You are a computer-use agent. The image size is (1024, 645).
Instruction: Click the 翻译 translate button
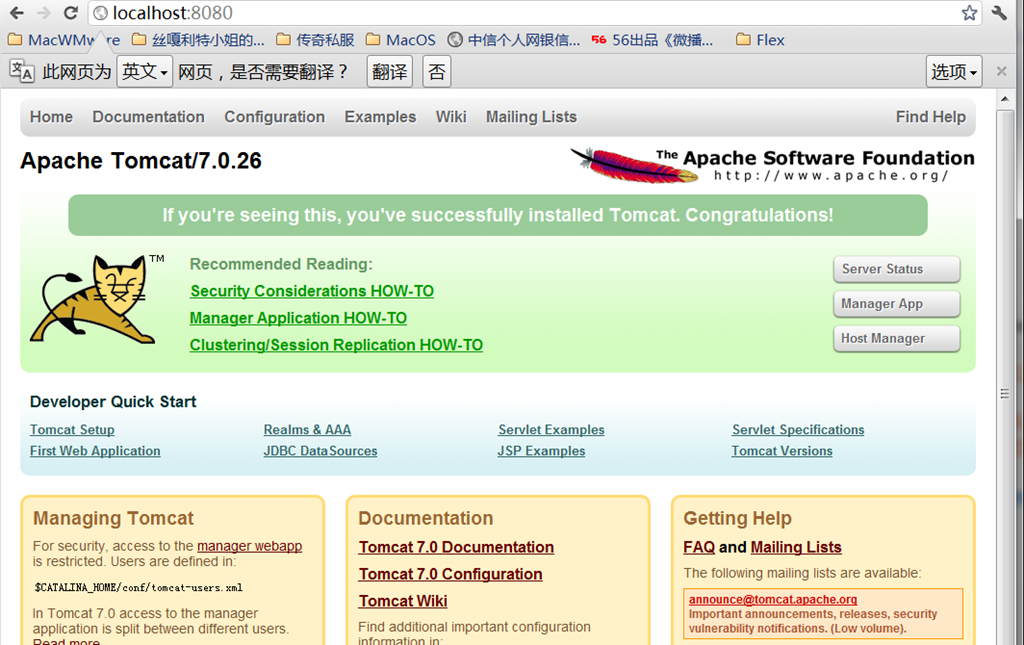[x=390, y=72]
